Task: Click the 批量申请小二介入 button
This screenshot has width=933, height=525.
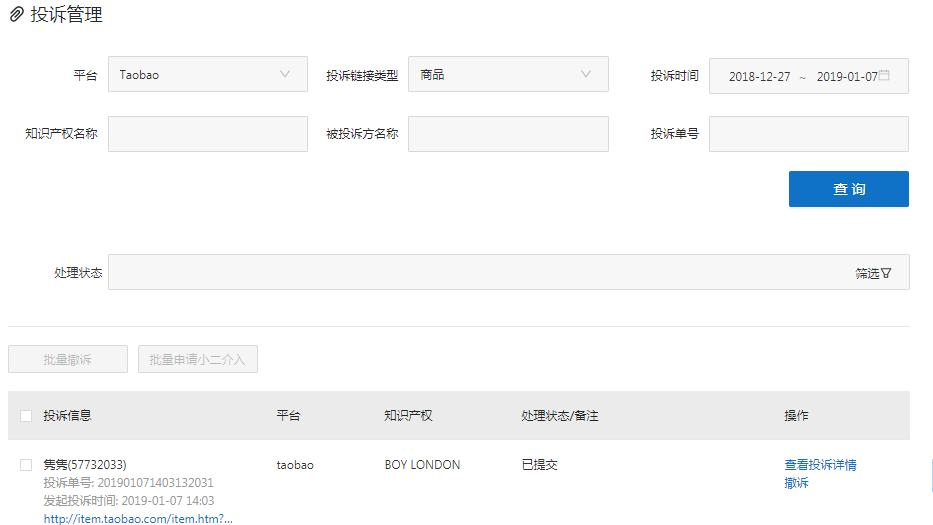Action: tap(198, 360)
